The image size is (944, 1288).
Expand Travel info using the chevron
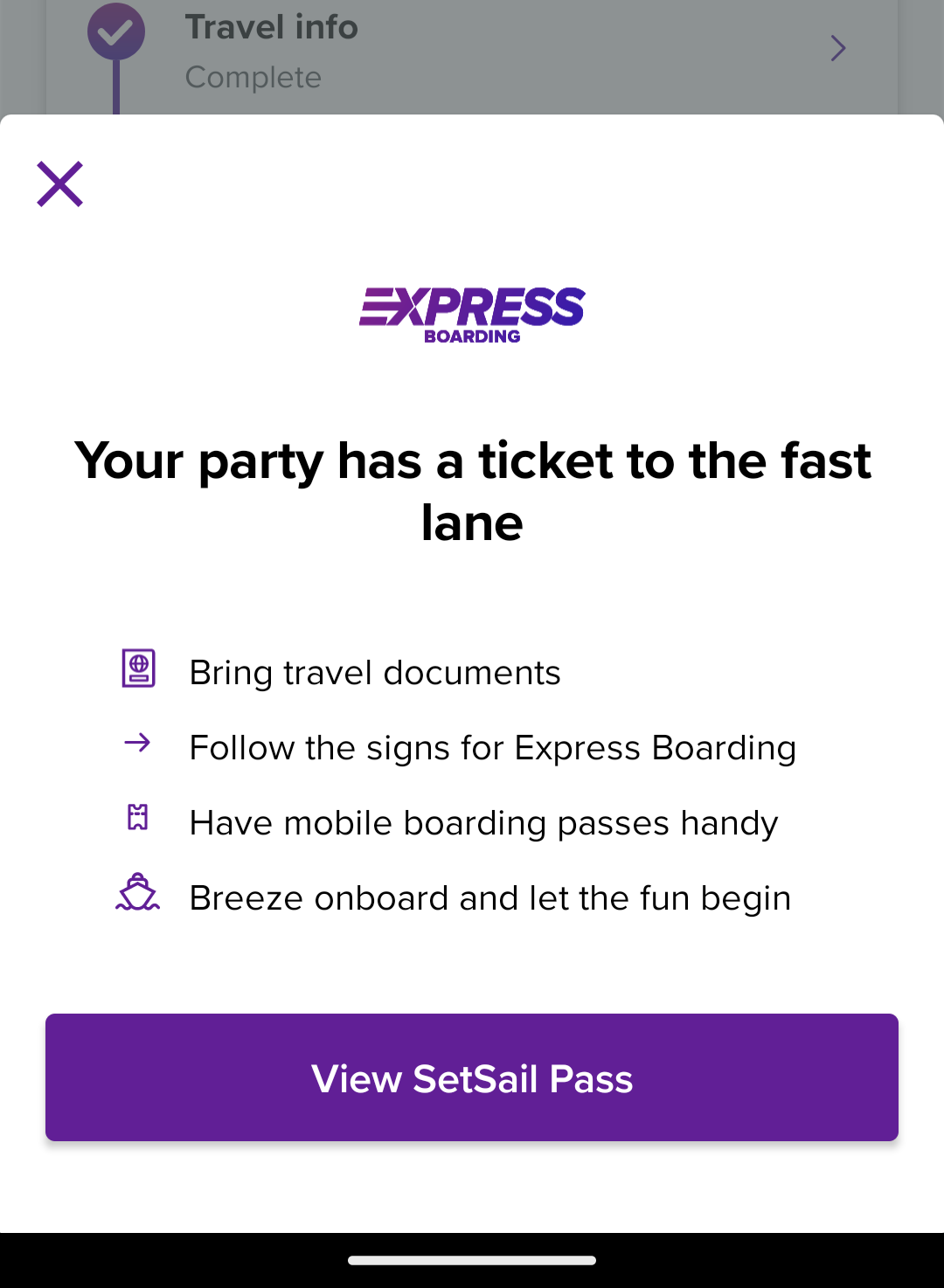(837, 48)
